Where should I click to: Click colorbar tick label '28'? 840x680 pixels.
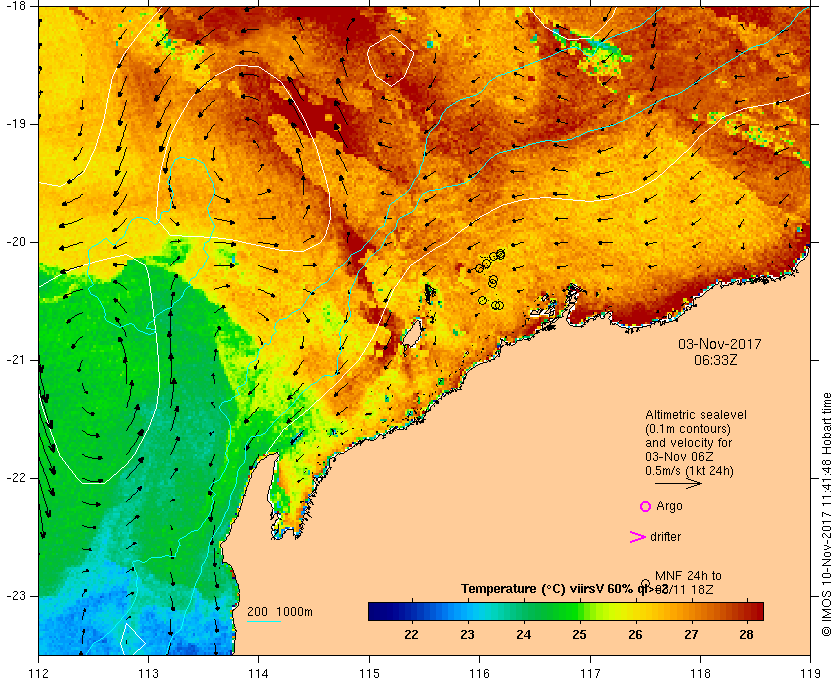coord(747,635)
